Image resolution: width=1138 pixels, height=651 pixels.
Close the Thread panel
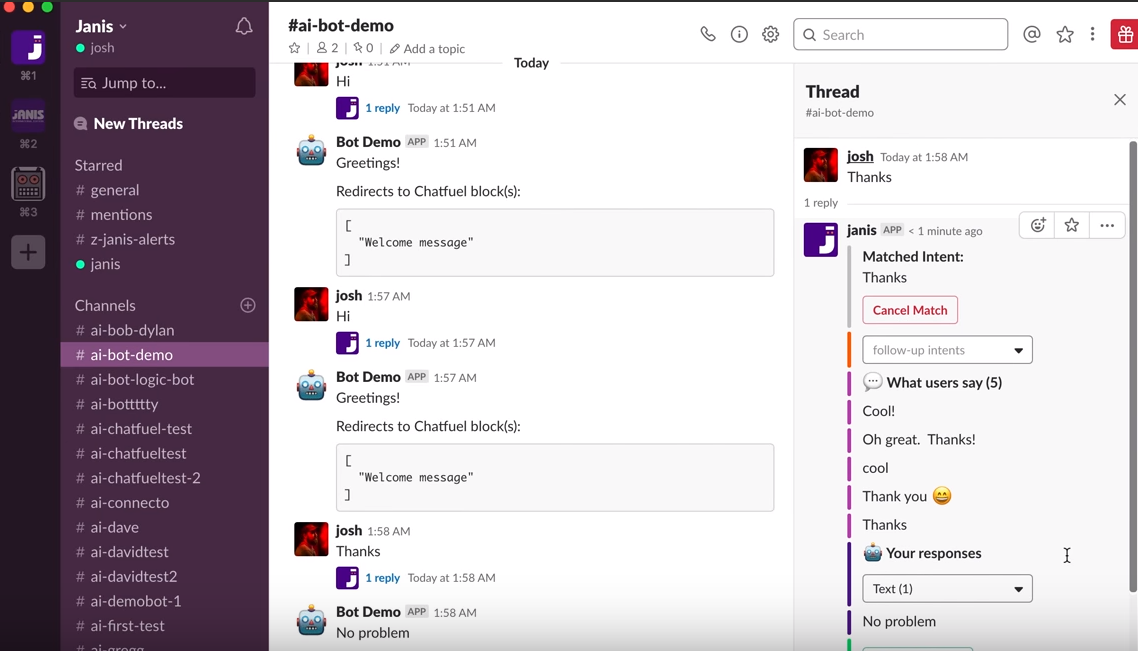(1120, 99)
